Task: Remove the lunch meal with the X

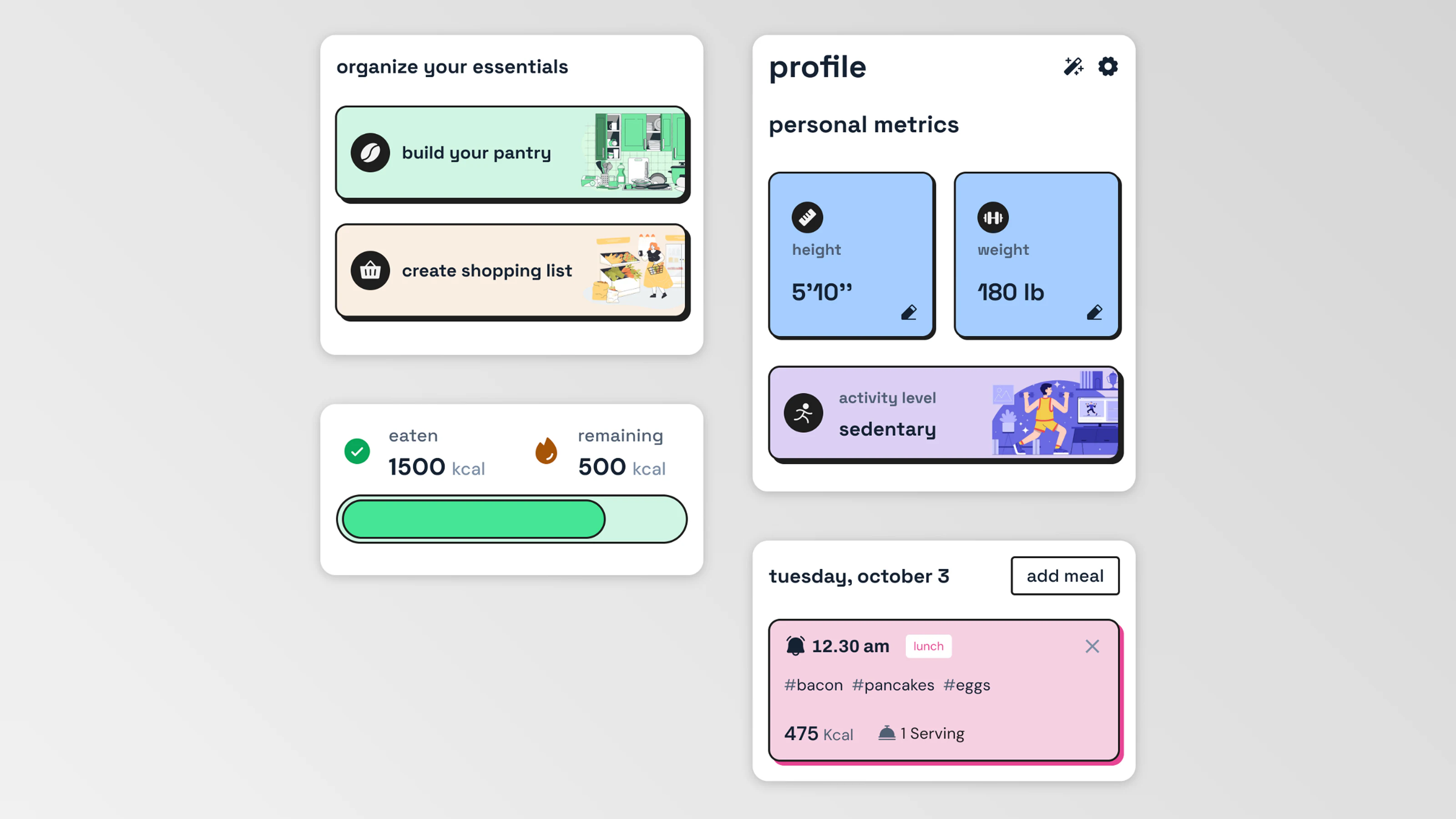Action: (1092, 646)
